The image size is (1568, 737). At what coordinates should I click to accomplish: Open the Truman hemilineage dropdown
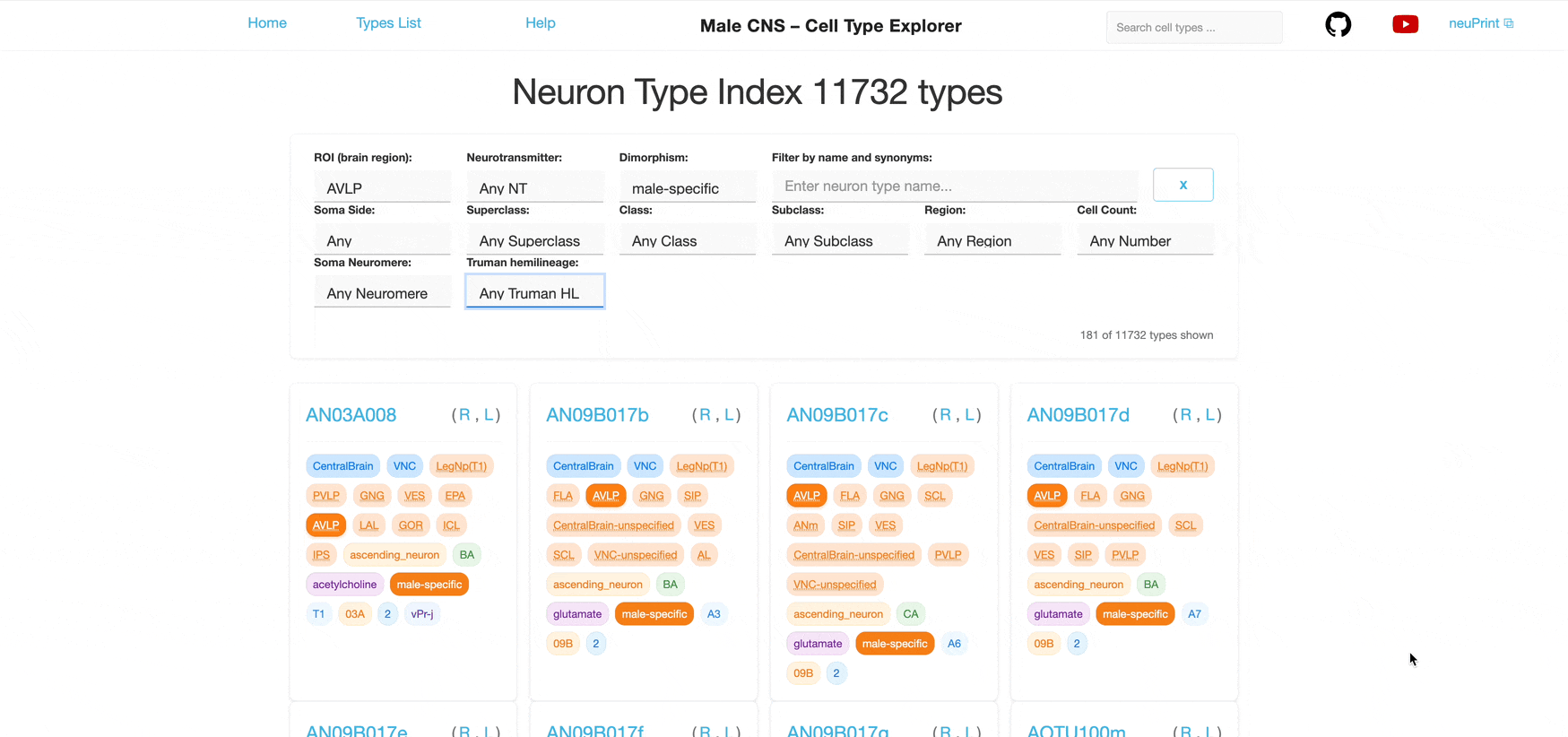pyautogui.click(x=534, y=292)
